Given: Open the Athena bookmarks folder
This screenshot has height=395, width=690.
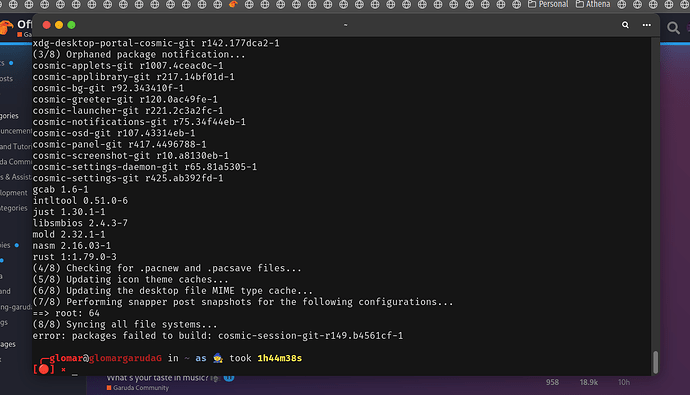Looking at the screenshot, I should [x=593, y=4].
